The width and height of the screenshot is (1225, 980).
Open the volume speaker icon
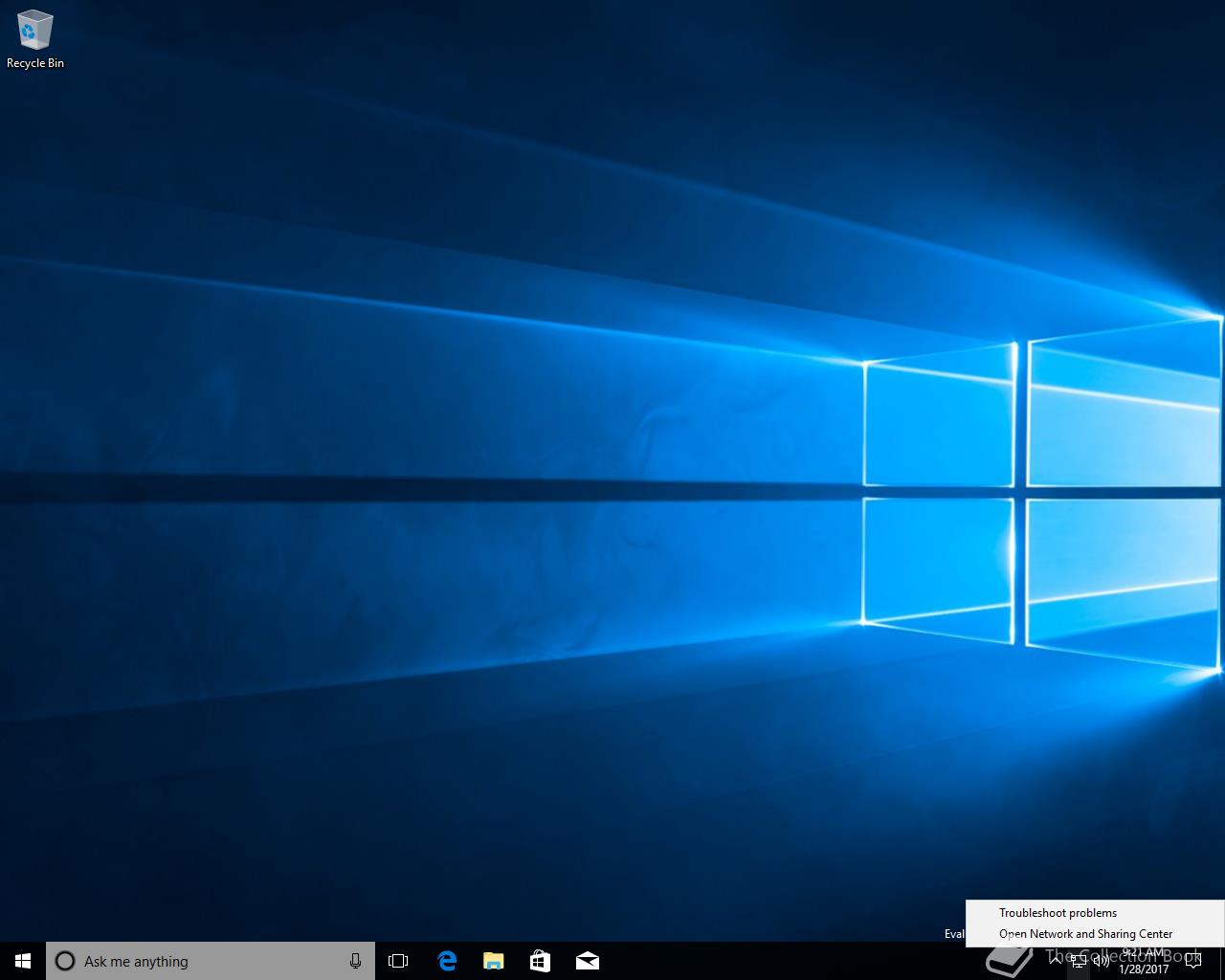pos(1102,961)
